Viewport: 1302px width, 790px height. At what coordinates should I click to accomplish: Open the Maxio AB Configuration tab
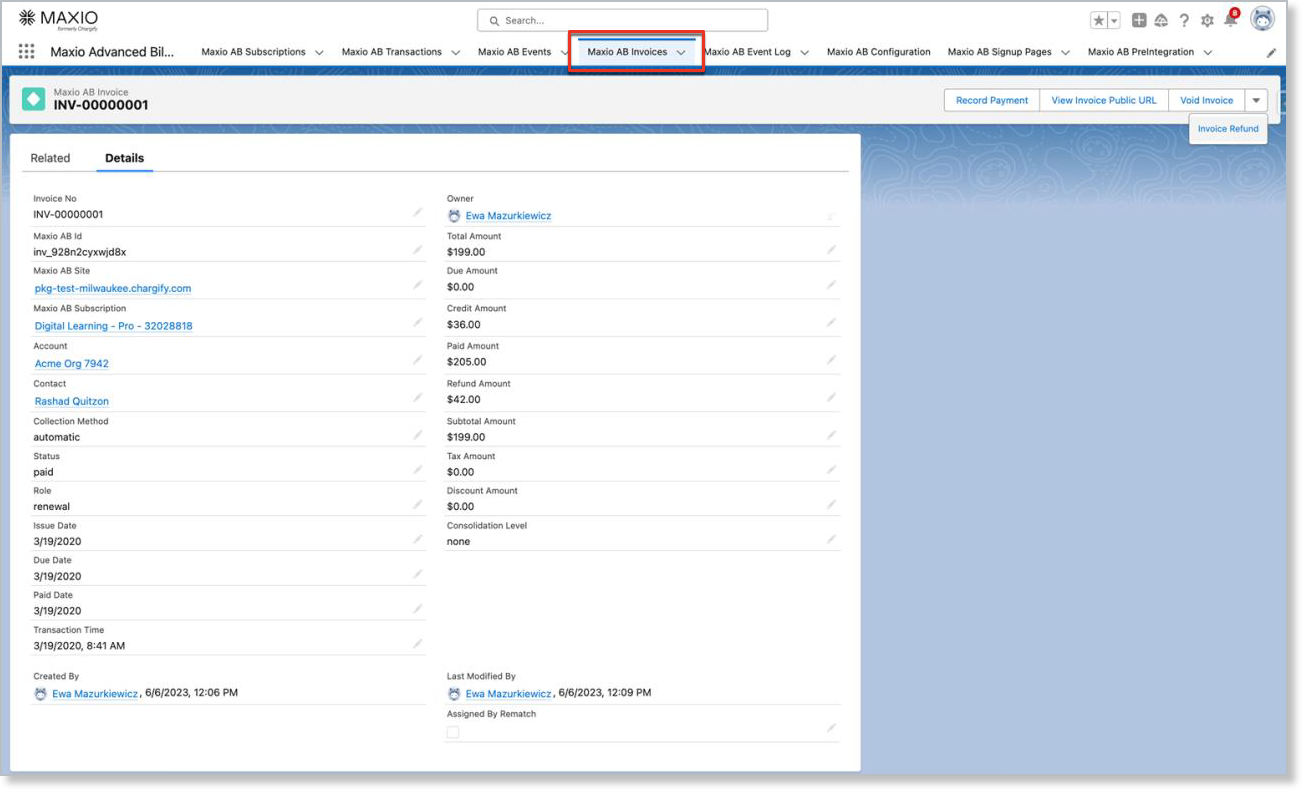(x=878, y=51)
